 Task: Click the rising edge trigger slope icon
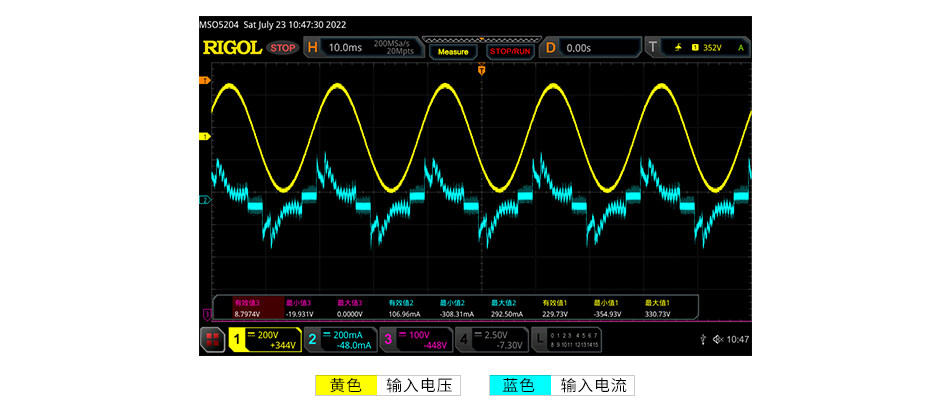tap(681, 47)
